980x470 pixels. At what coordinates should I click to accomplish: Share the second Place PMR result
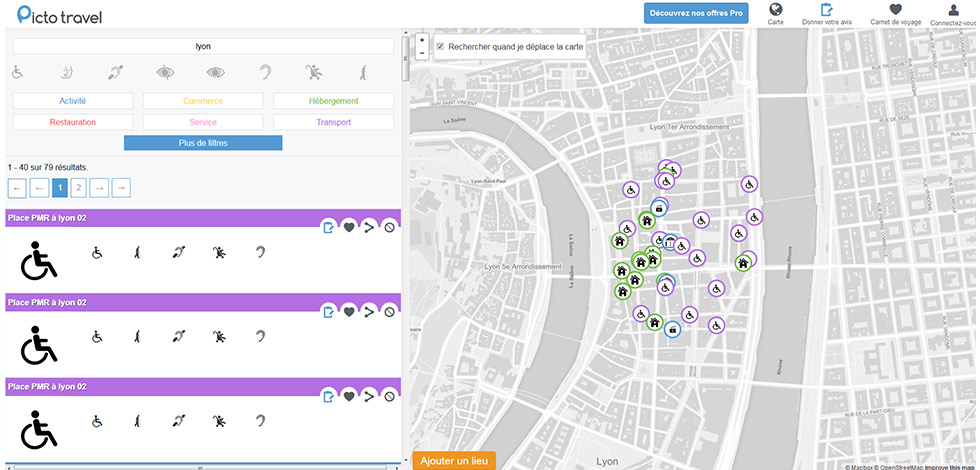[x=369, y=312]
